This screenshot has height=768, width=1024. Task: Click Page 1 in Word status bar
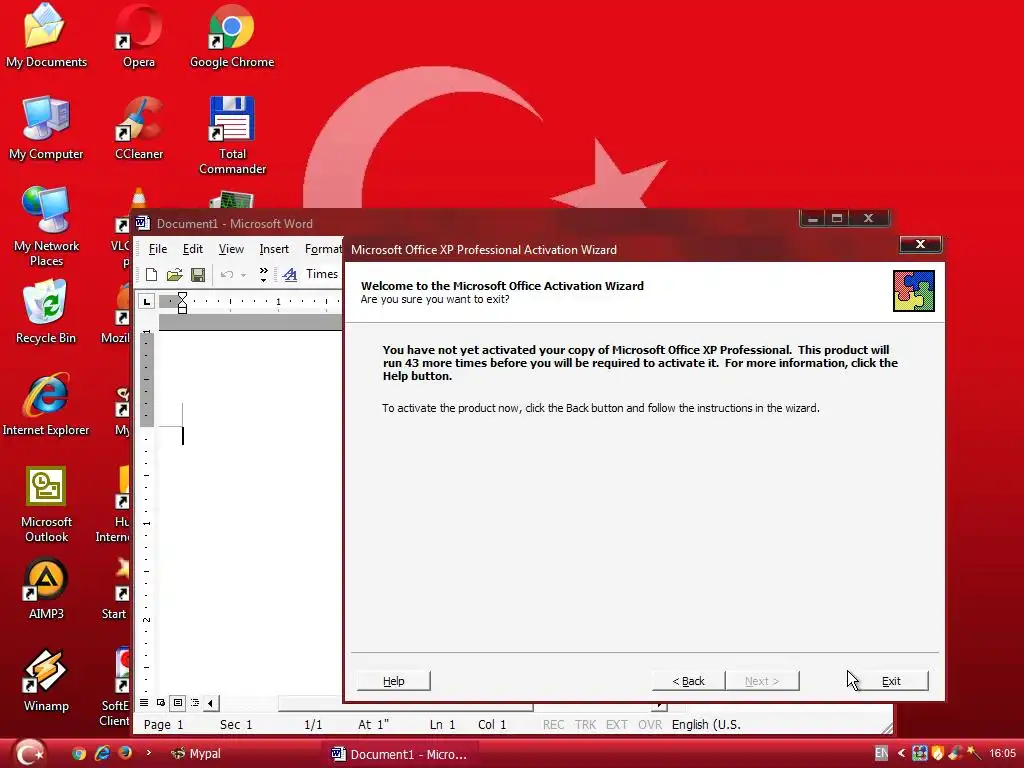[163, 725]
